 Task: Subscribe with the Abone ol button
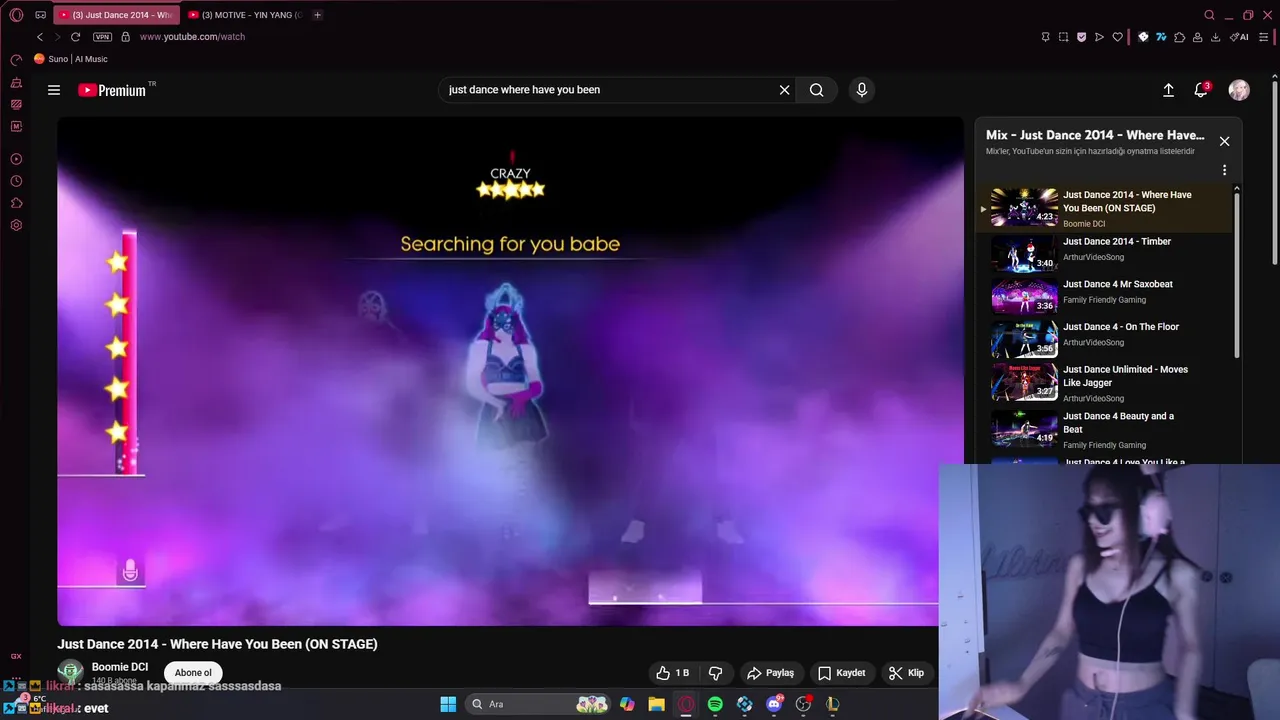click(x=193, y=673)
